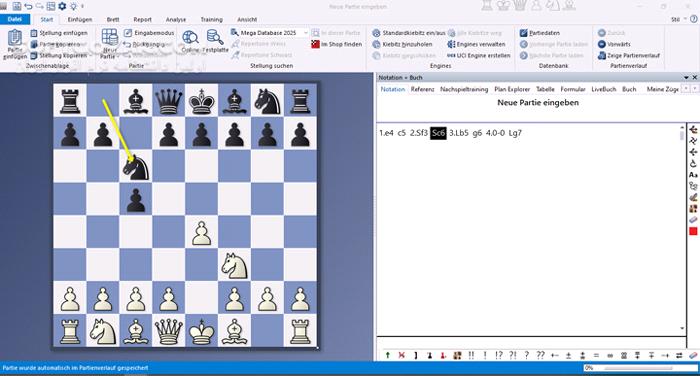Screen dimensions: 700x376
Task: Open the Datei menu
Action: click(15, 19)
